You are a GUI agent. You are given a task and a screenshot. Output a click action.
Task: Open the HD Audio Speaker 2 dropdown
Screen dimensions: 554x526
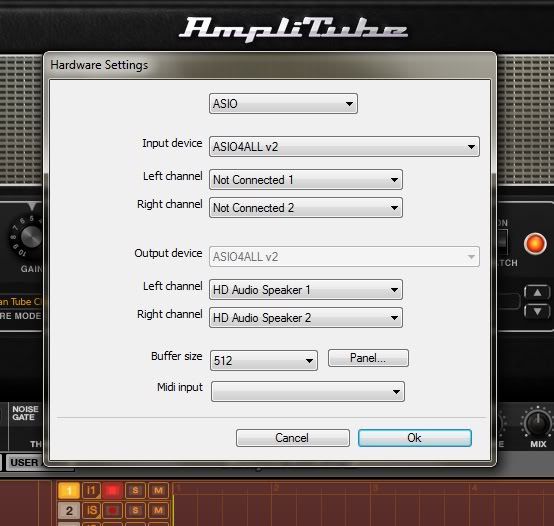pos(306,318)
